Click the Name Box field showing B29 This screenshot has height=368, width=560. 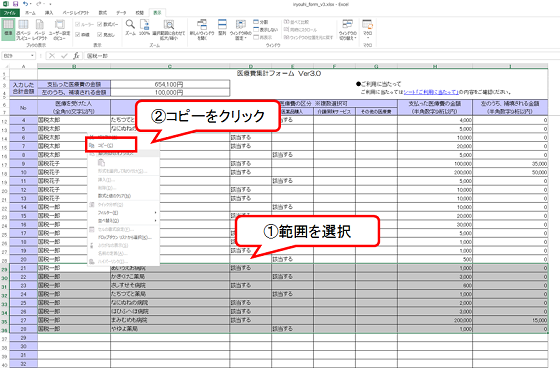click(16, 56)
